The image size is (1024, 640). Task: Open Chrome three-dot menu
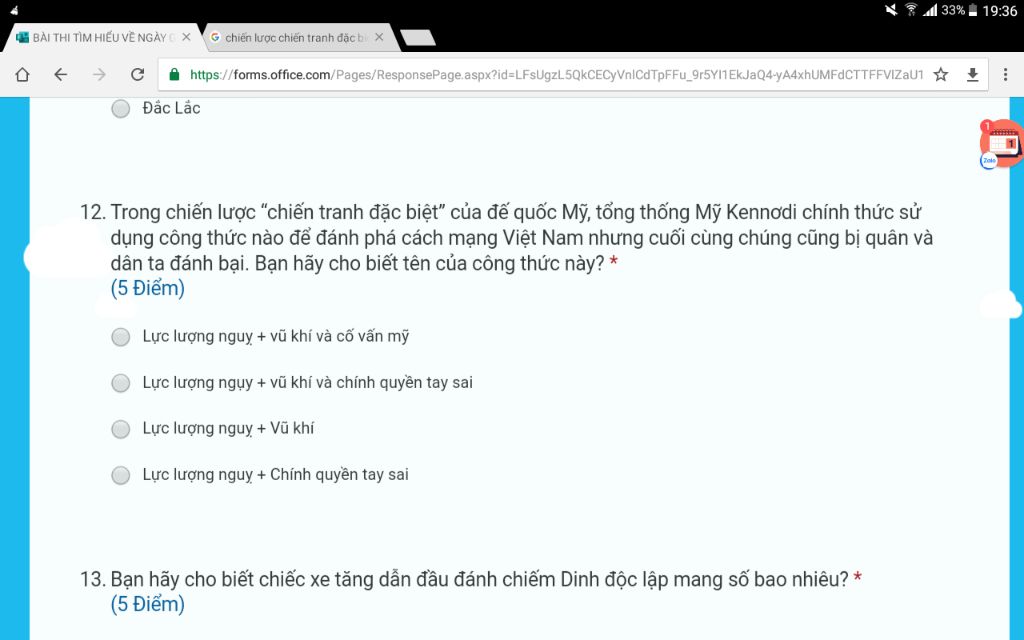pyautogui.click(x=1006, y=74)
